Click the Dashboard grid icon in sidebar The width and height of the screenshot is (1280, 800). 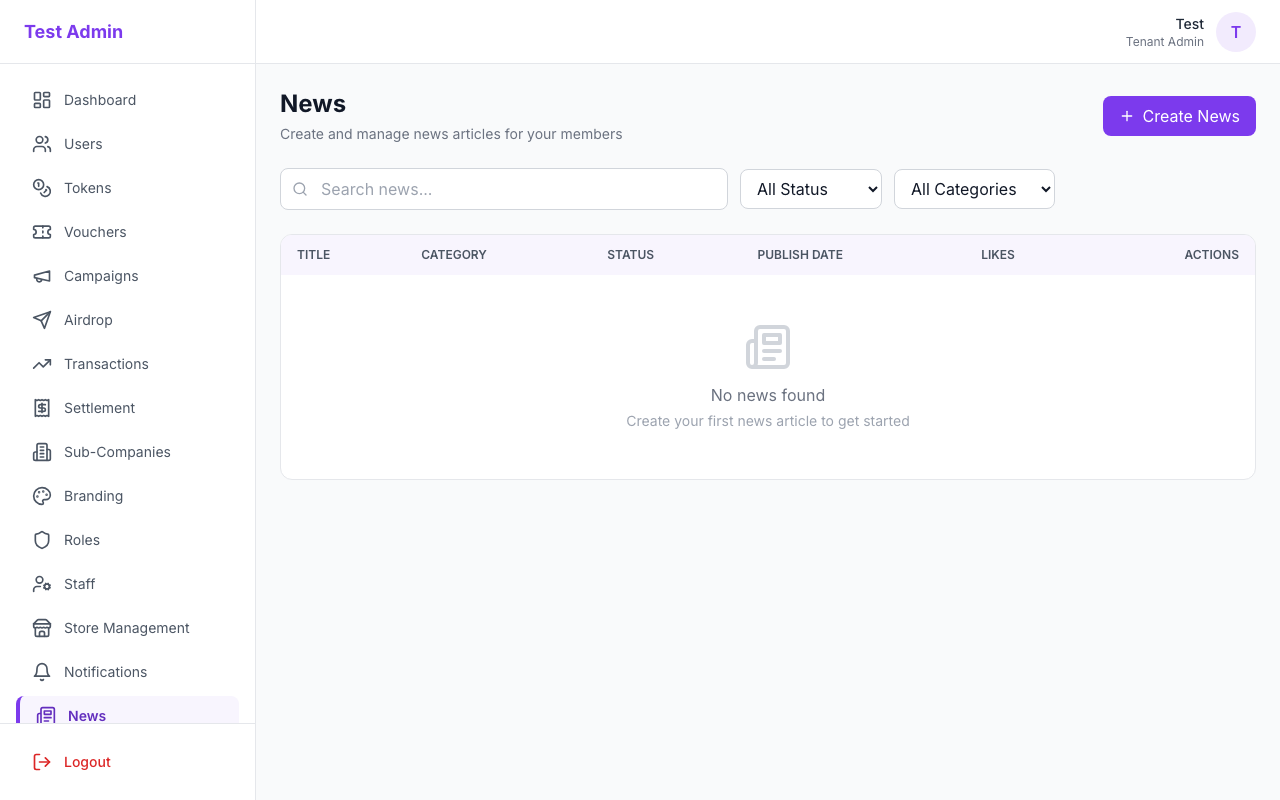42,100
